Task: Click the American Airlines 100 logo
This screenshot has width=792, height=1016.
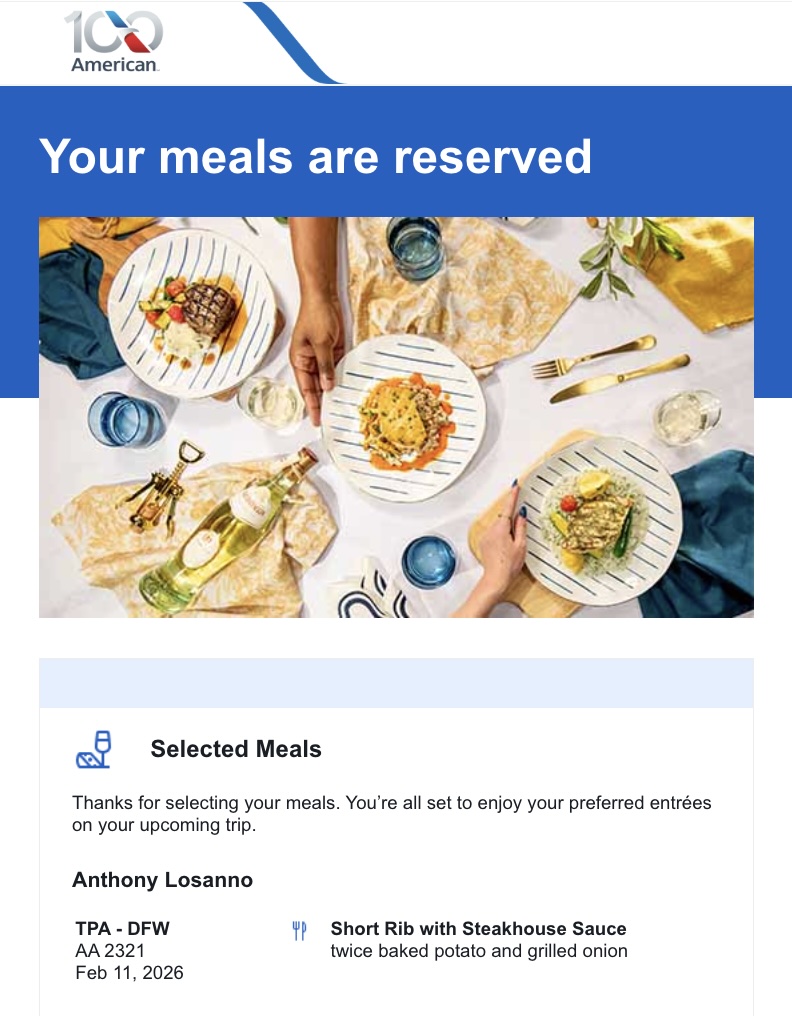Action: pyautogui.click(x=115, y=42)
